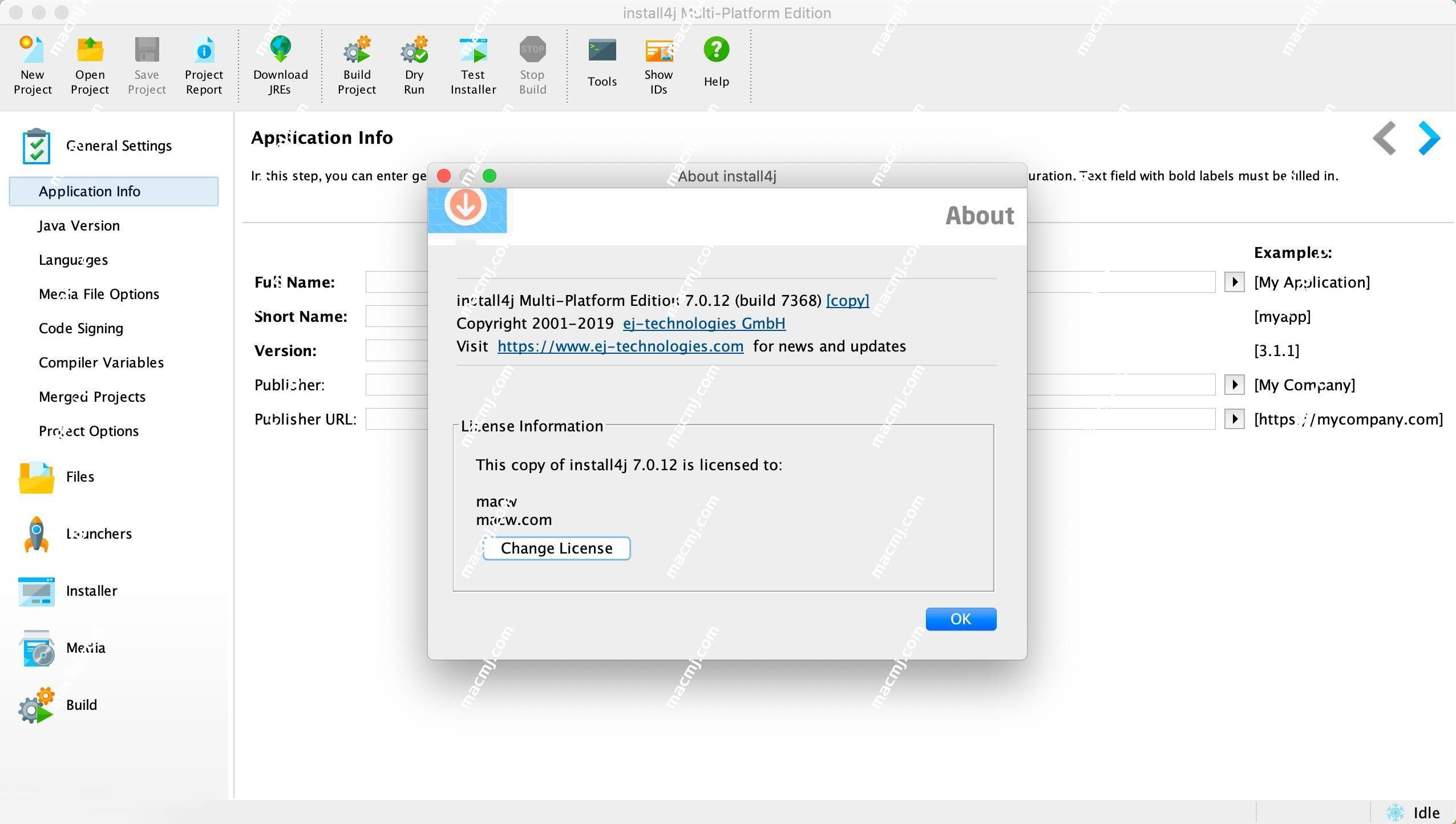This screenshot has height=824, width=1456.
Task: Click the Files folder icon in sidebar
Action: pos(36,477)
